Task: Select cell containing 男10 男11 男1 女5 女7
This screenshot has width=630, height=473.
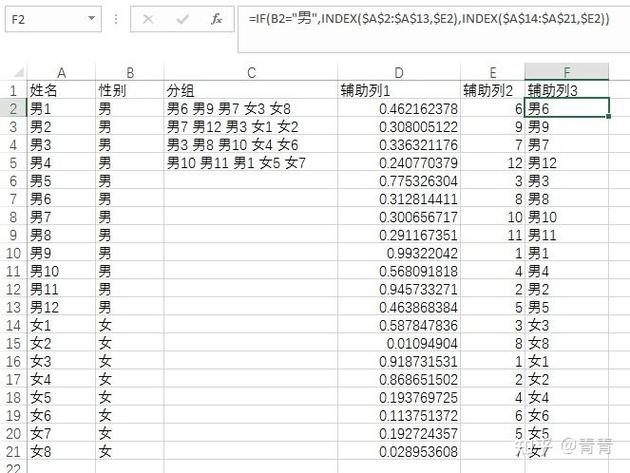Action: [x=251, y=163]
